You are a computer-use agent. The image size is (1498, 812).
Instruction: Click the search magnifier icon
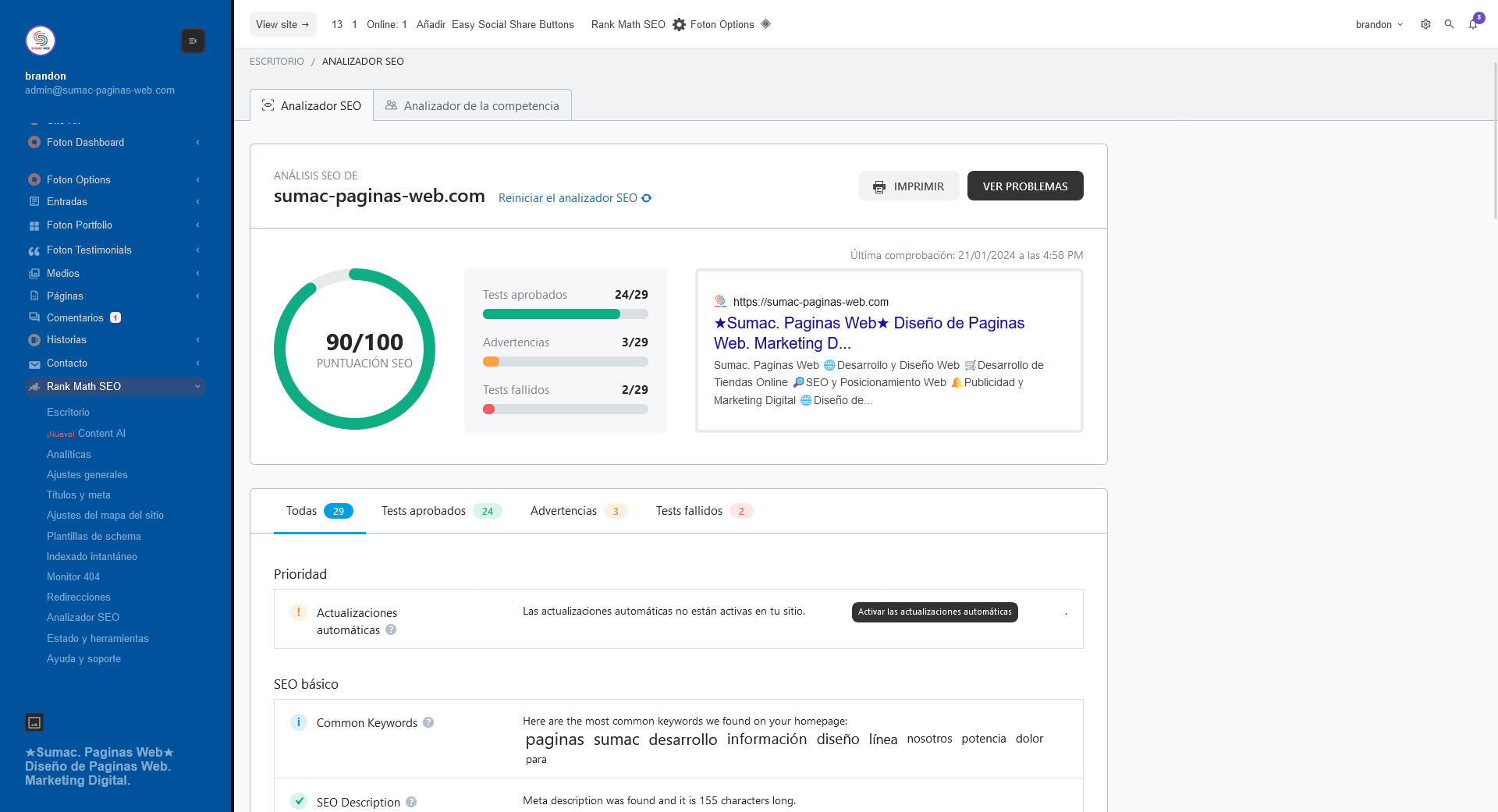point(1449,24)
